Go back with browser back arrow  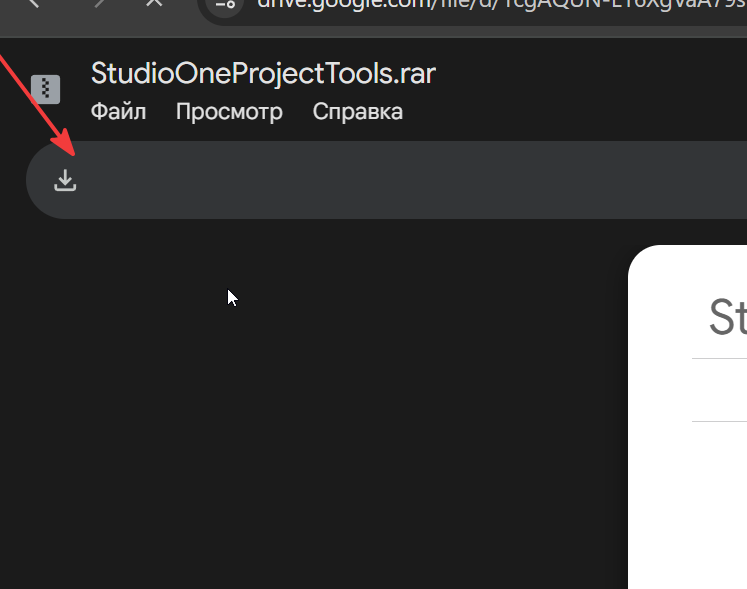point(34,2)
